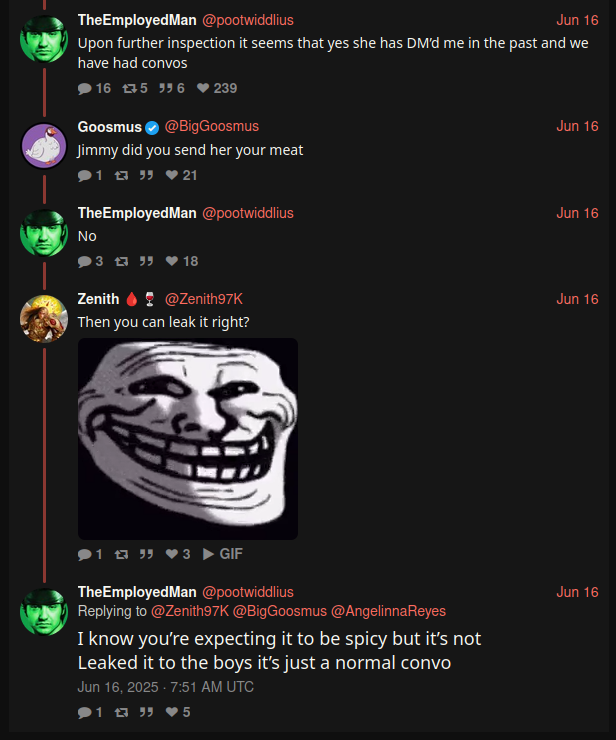
Task: Click the Goosmus verified badge
Action: point(152,127)
